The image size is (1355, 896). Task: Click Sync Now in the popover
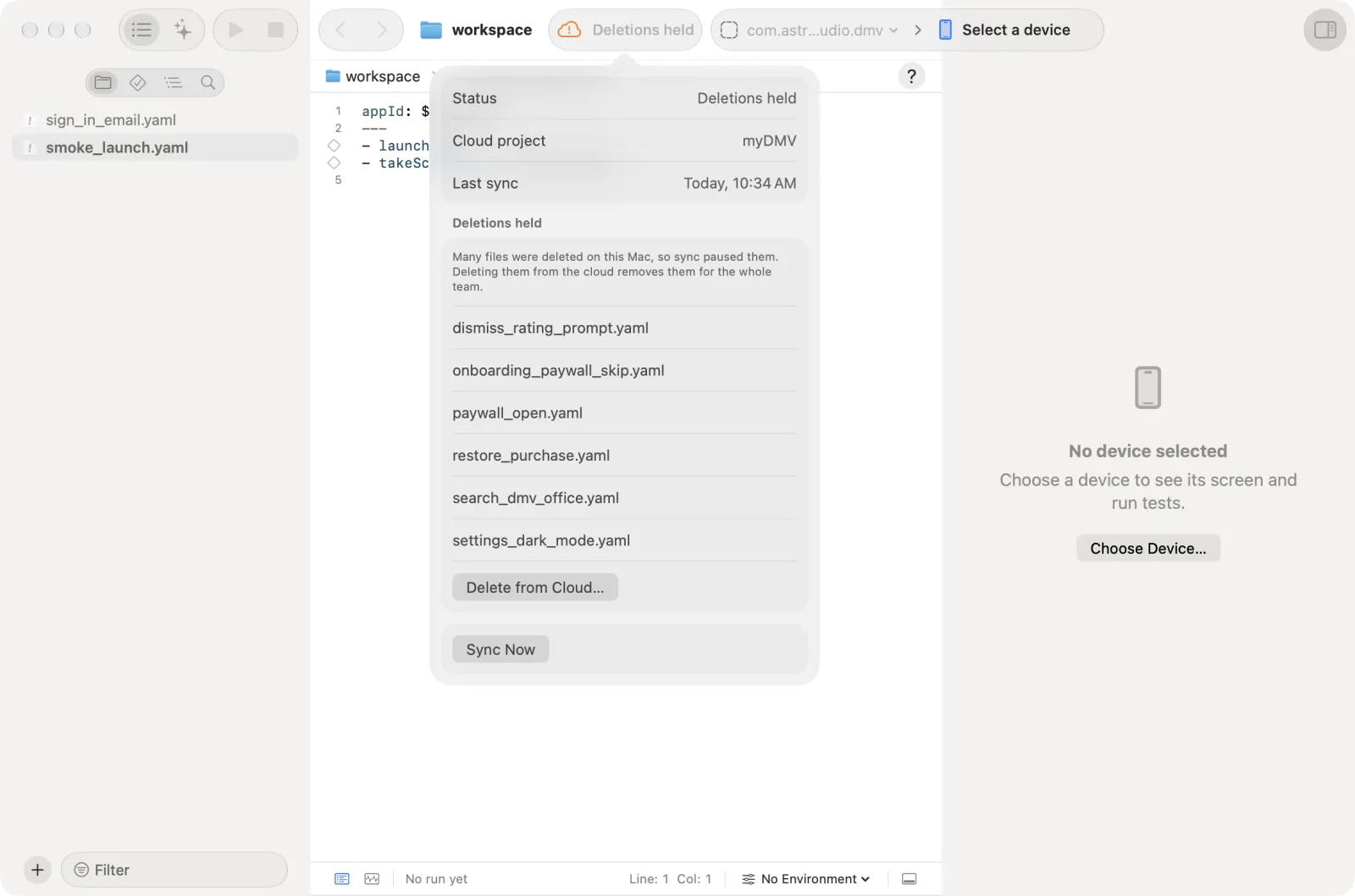501,650
